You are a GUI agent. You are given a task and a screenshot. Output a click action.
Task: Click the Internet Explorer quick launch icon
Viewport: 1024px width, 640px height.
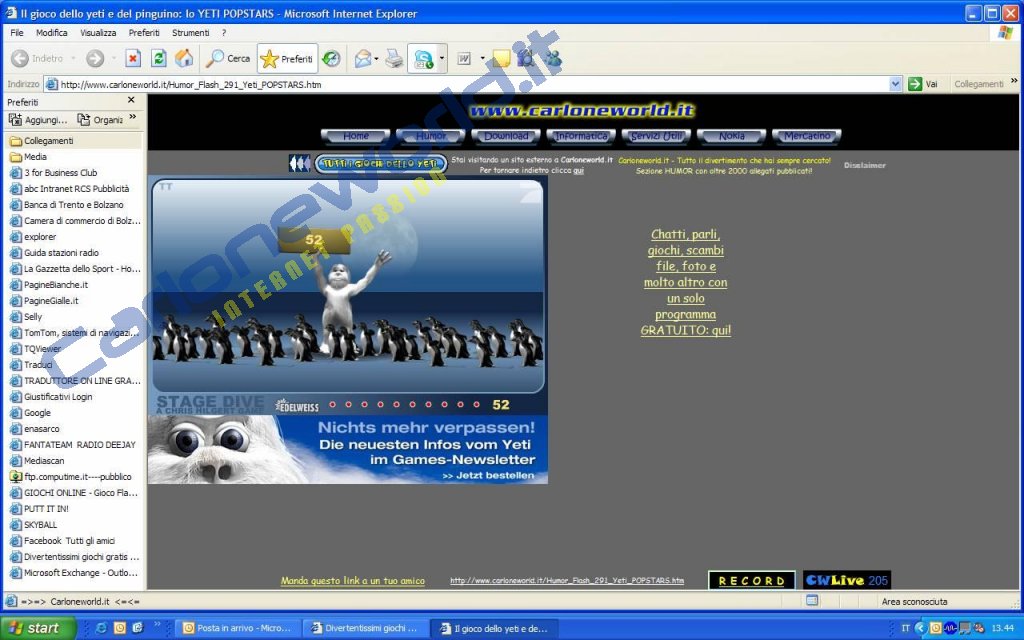coord(101,628)
